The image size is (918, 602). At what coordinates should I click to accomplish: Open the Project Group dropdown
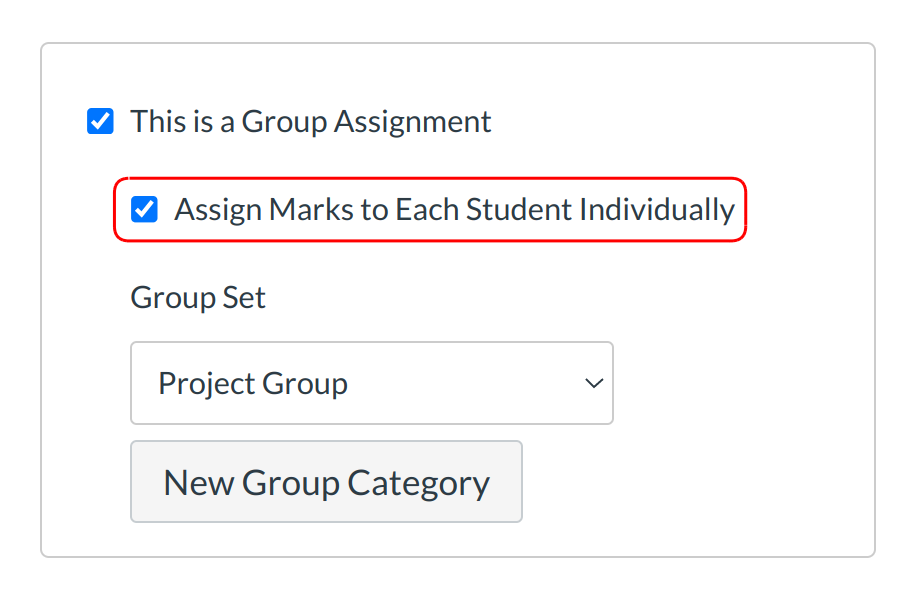click(371, 383)
